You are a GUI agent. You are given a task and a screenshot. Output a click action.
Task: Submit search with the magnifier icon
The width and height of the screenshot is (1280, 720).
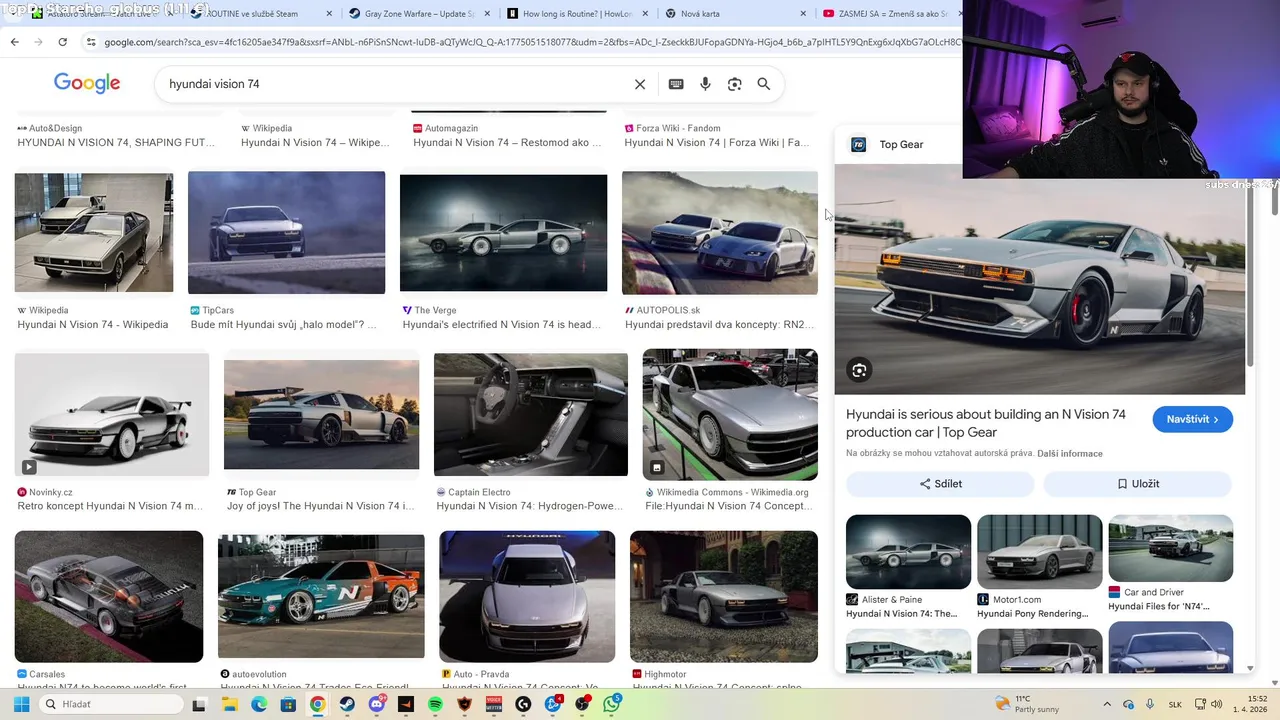764,84
